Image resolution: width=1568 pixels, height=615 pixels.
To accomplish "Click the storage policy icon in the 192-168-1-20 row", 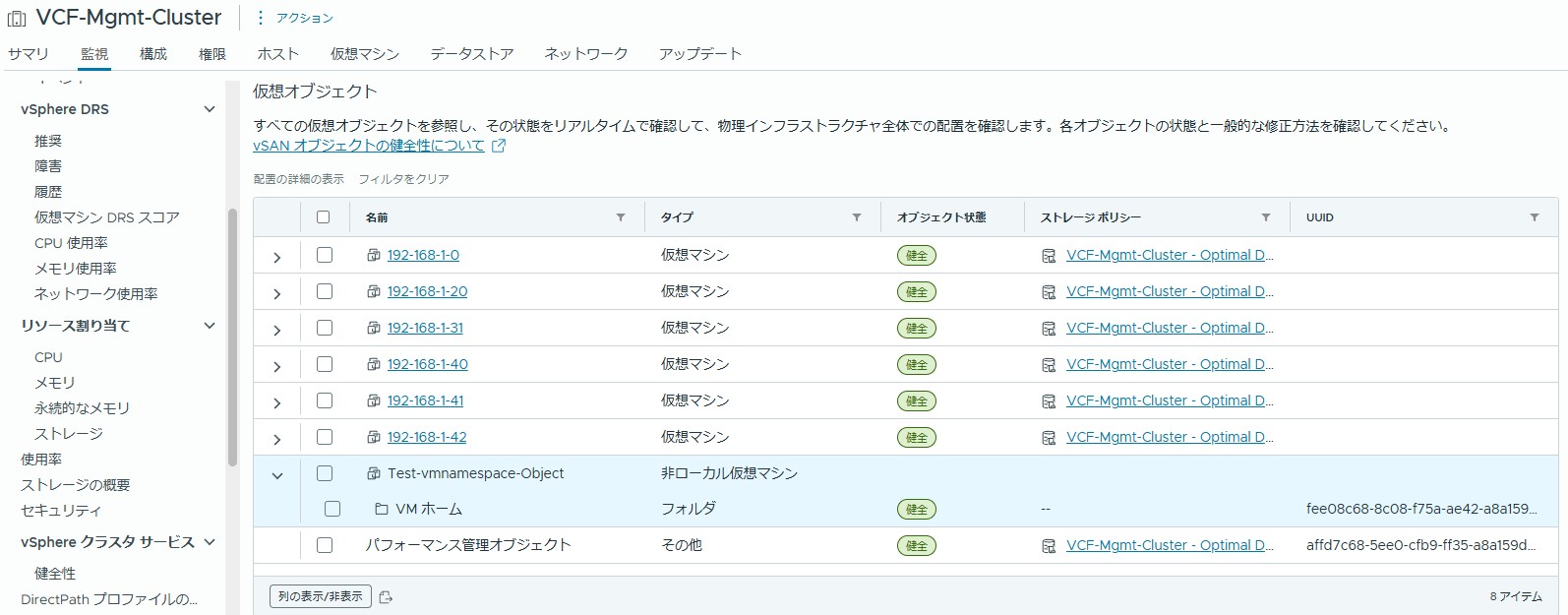I will pyautogui.click(x=1049, y=292).
